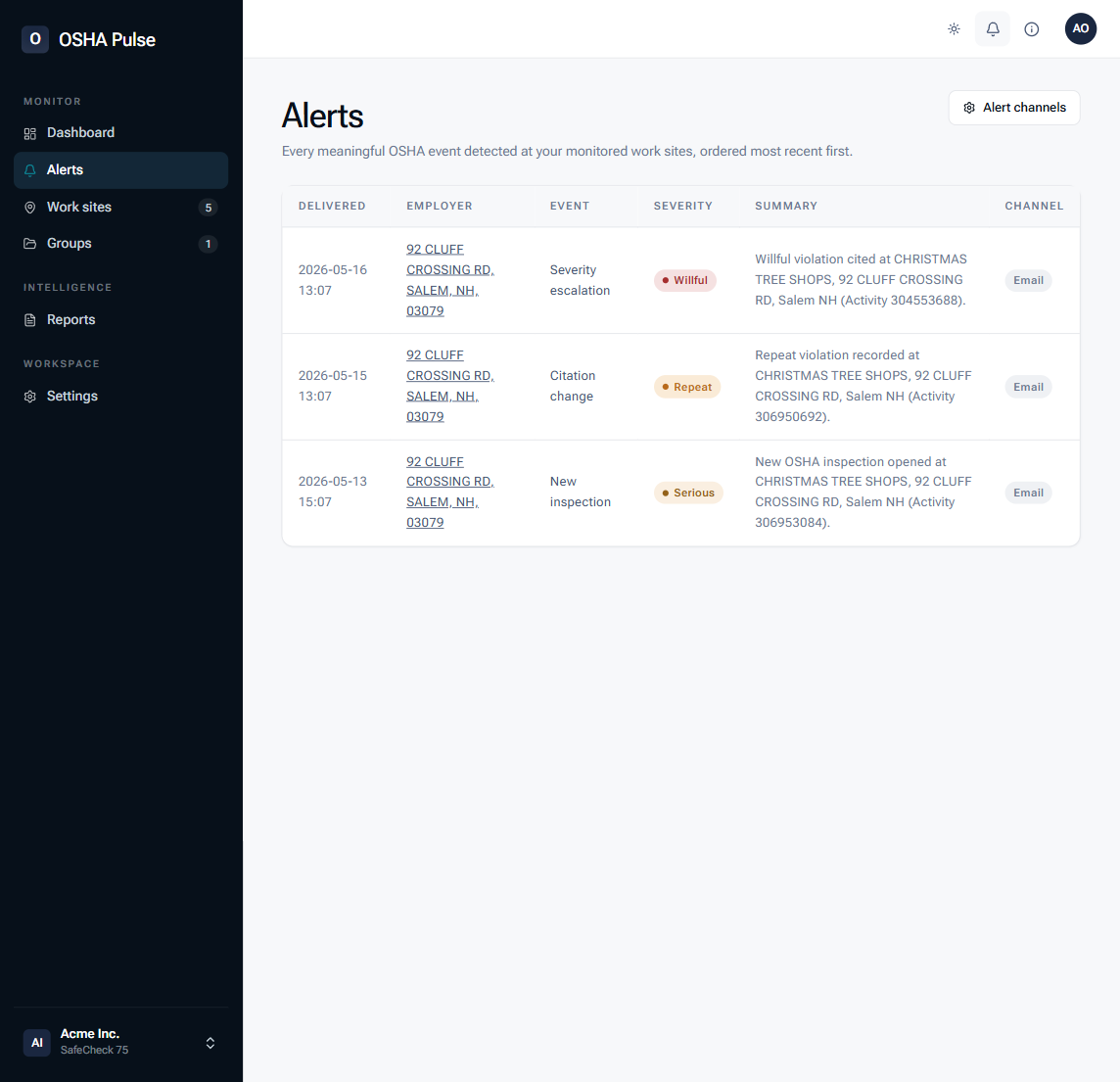This screenshot has width=1120, height=1082.
Task: Click the AI workspace avatar
Action: pyautogui.click(x=37, y=1043)
